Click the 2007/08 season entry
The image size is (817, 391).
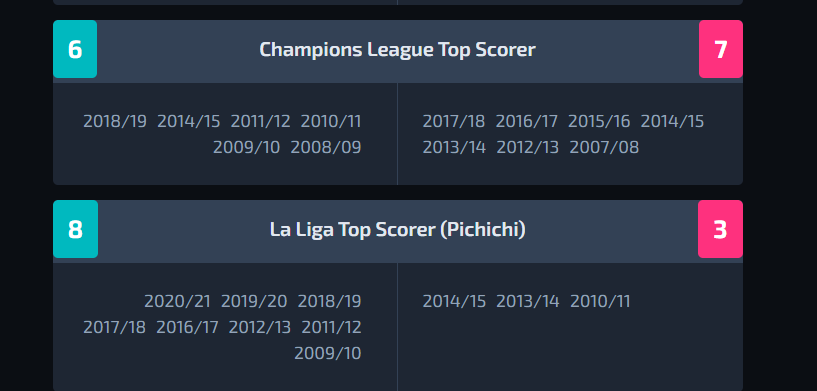click(x=604, y=148)
